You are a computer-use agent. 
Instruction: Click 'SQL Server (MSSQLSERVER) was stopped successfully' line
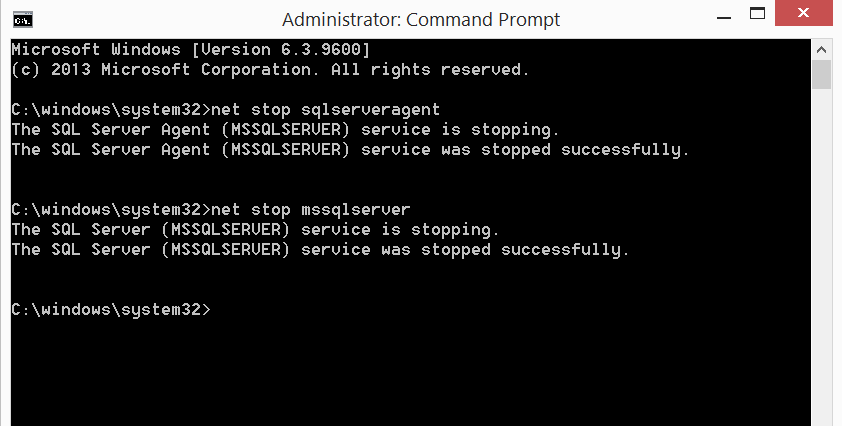320,250
